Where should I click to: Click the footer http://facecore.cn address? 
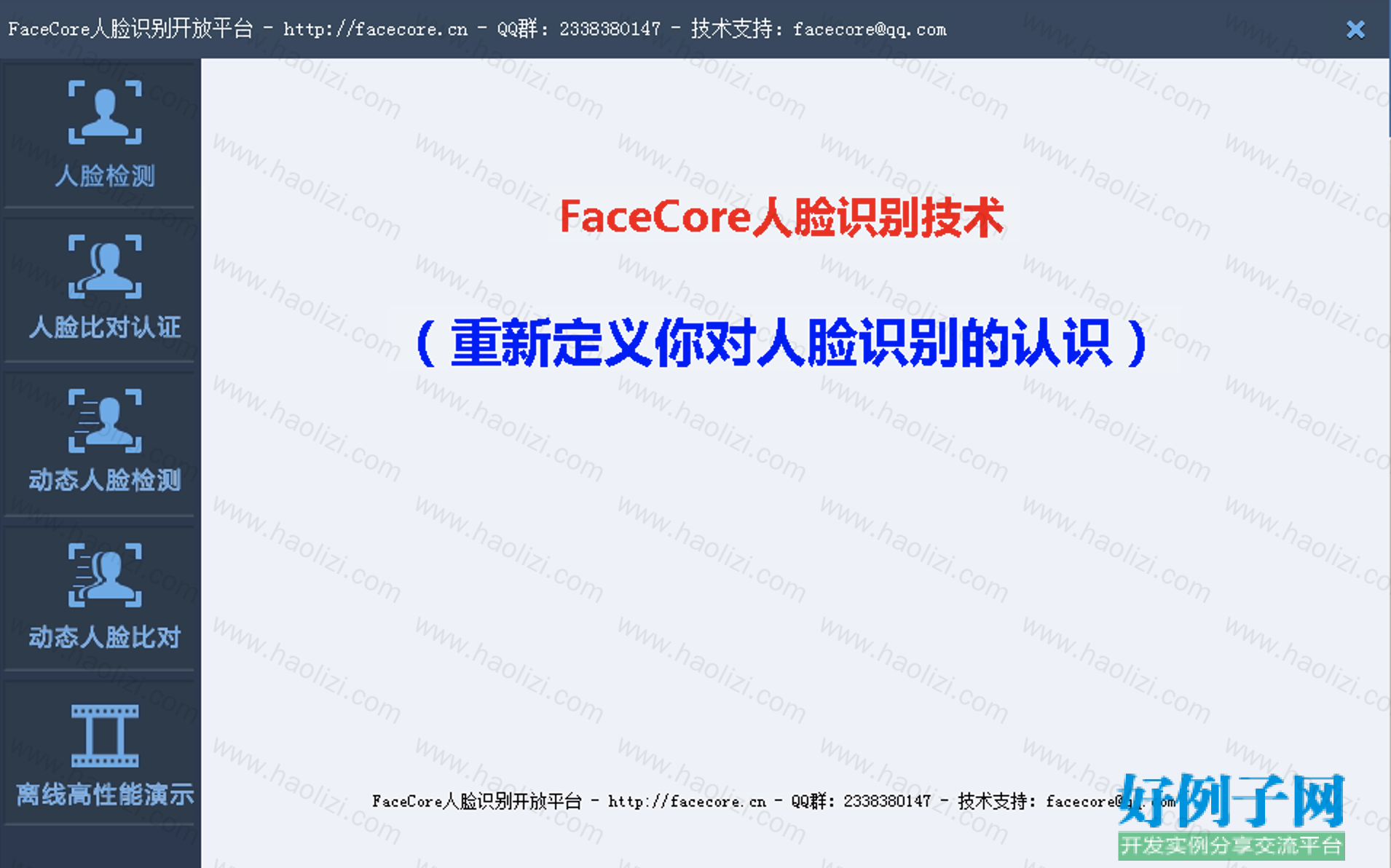tap(687, 802)
